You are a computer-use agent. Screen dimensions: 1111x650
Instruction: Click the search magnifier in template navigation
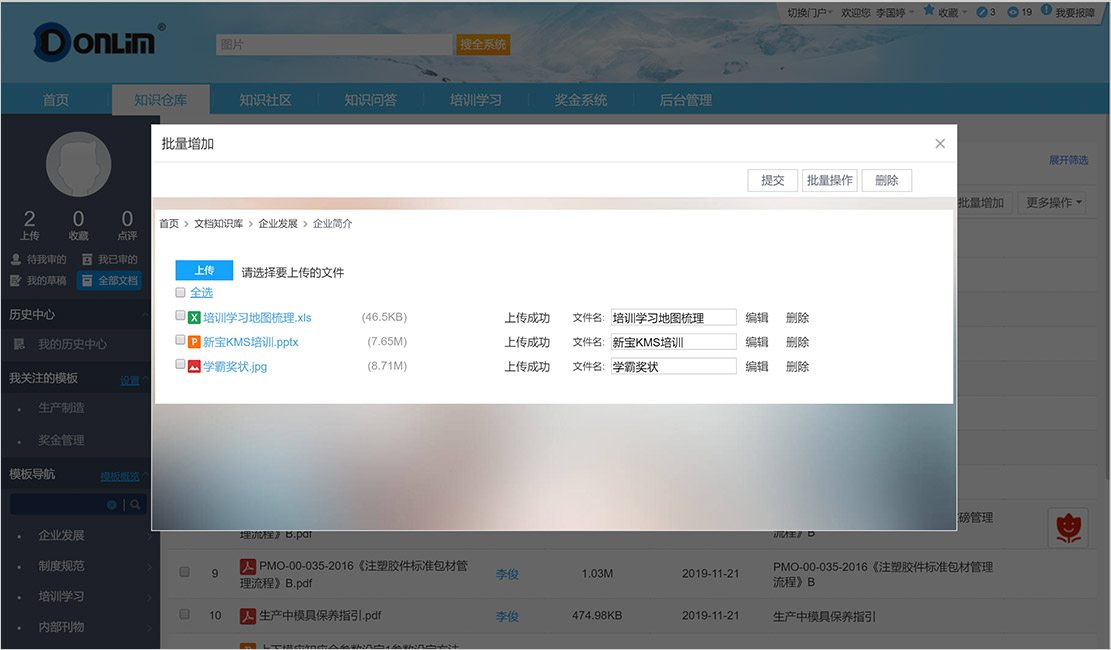135,505
